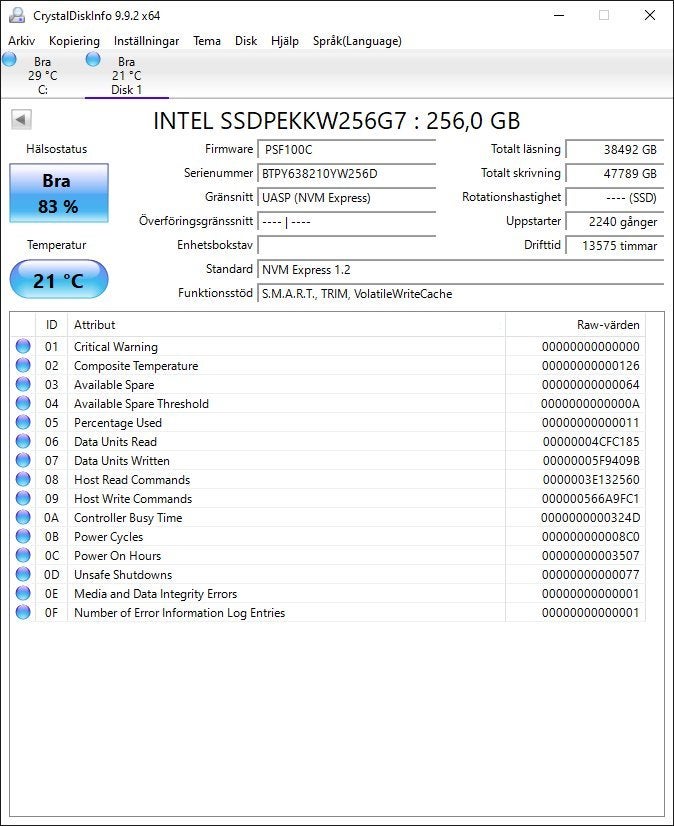Click raw value 0000000000324D
The width and height of the screenshot is (674, 826).
tap(590, 517)
